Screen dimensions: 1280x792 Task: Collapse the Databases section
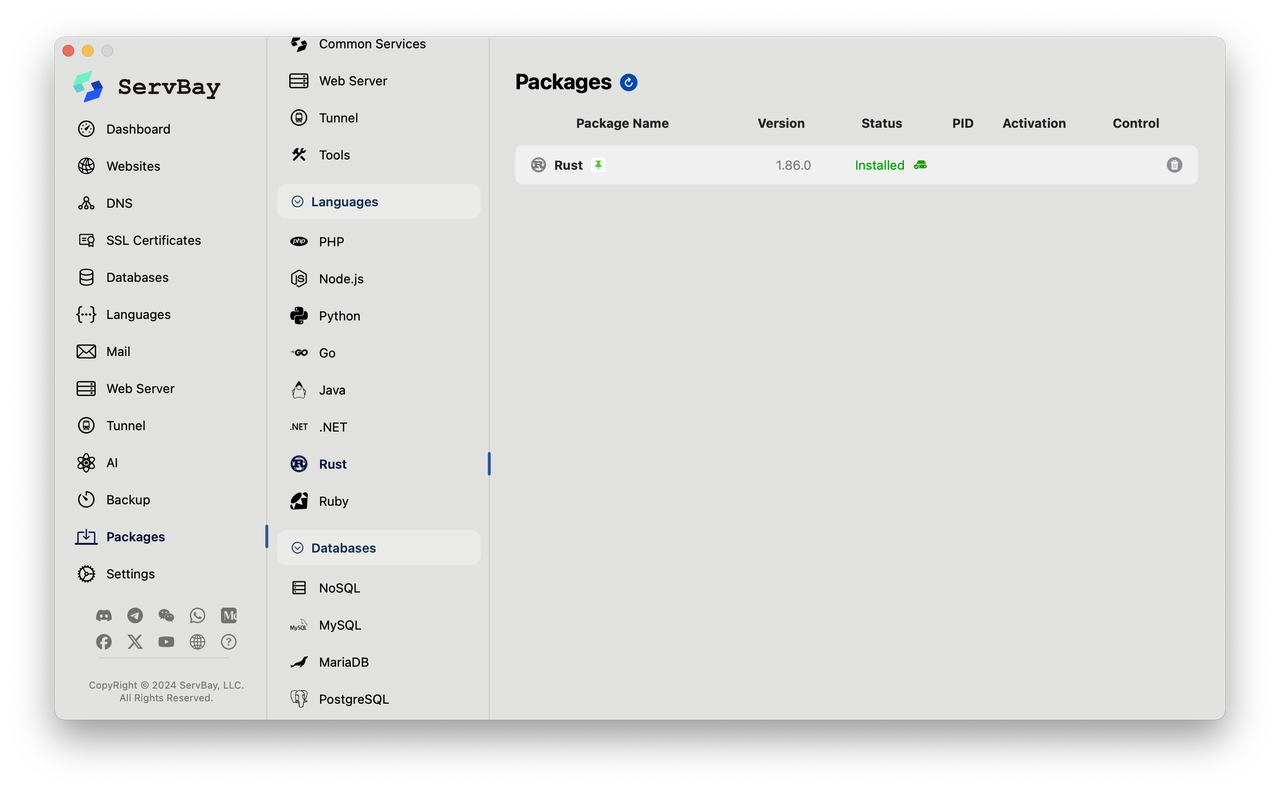(297, 548)
